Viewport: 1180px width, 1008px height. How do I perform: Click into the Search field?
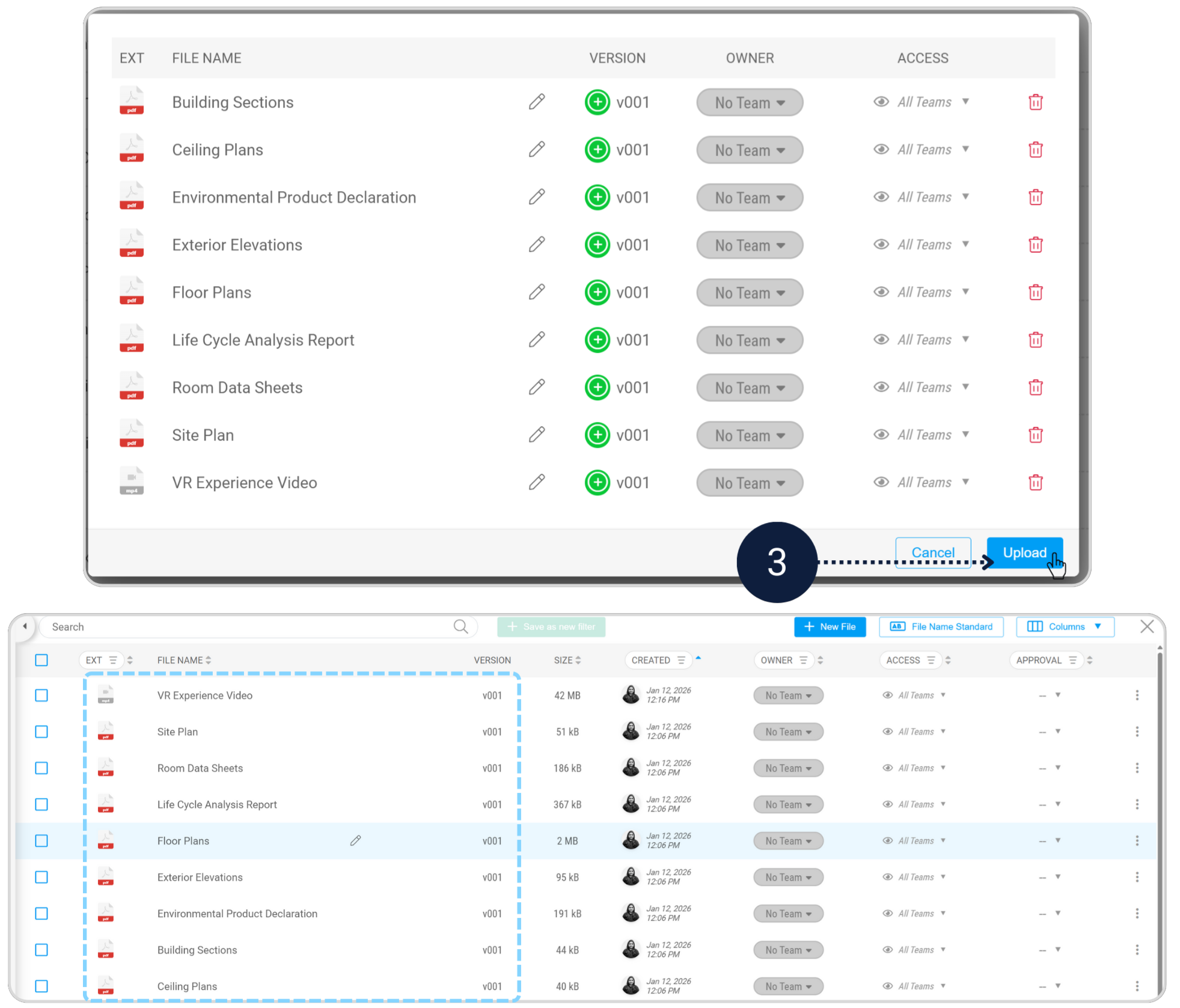click(240, 627)
